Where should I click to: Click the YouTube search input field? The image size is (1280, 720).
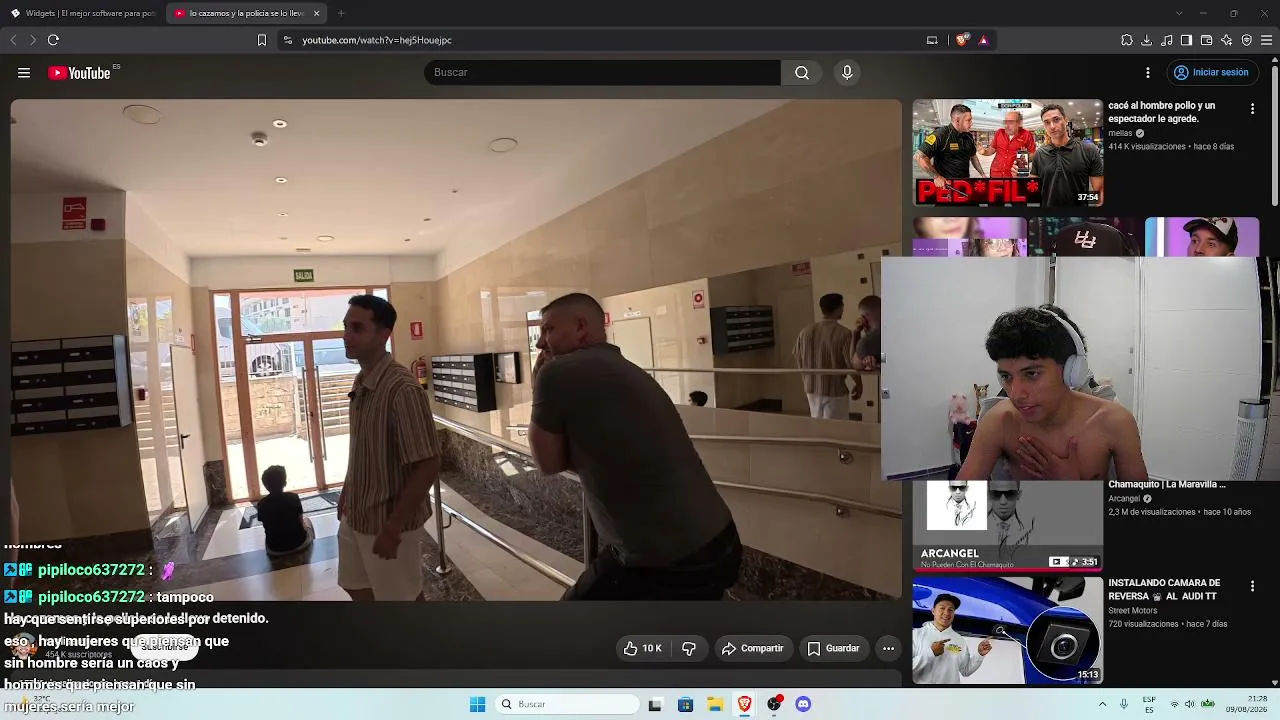pyautogui.click(x=602, y=73)
